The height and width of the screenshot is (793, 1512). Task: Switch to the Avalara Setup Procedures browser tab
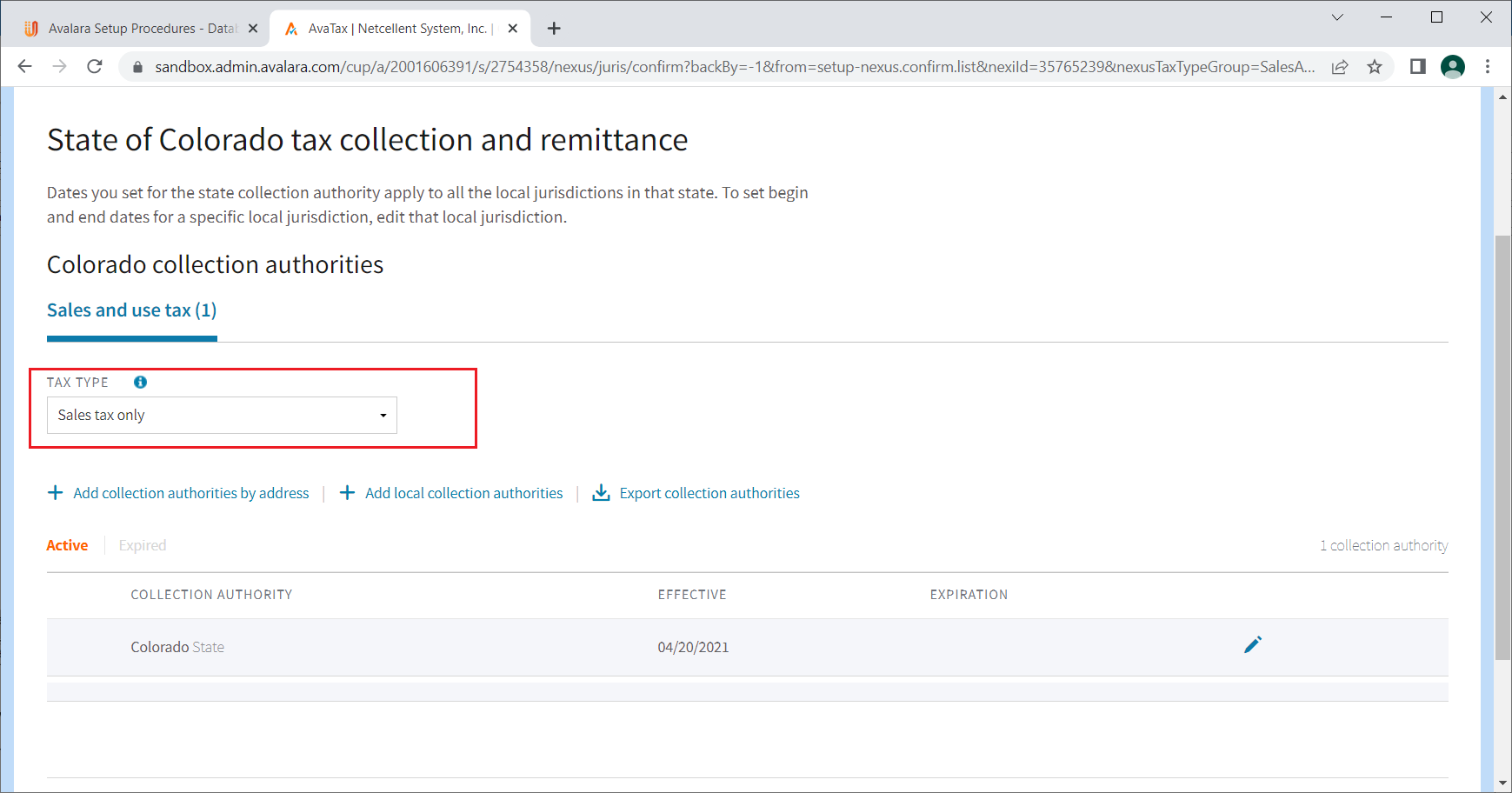click(x=139, y=29)
